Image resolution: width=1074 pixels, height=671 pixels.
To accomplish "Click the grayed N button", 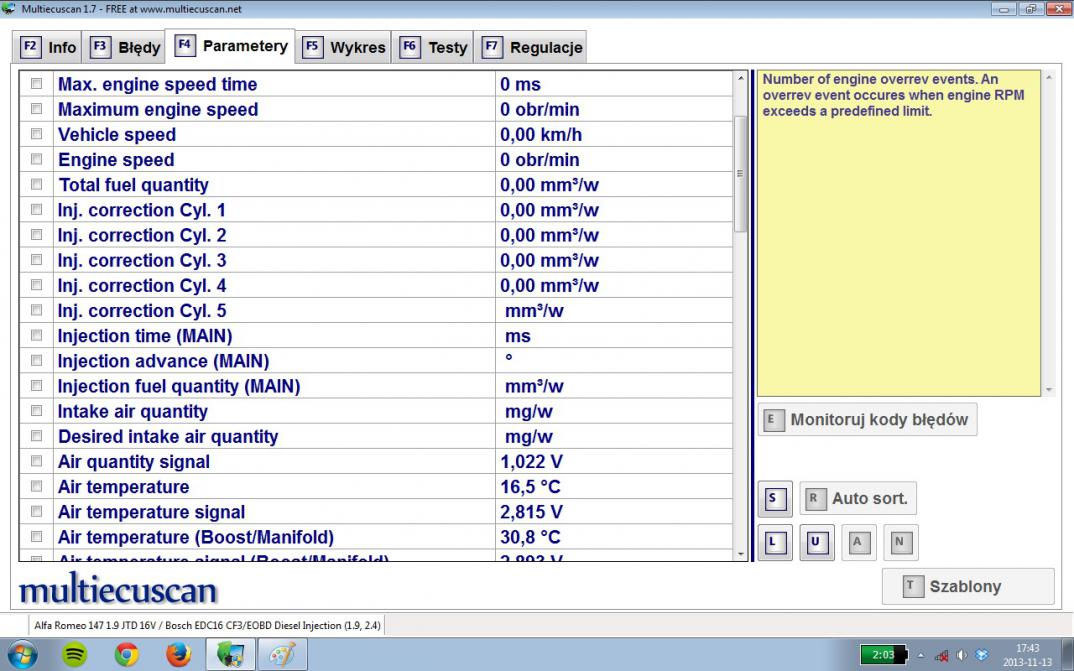I will (898, 542).
